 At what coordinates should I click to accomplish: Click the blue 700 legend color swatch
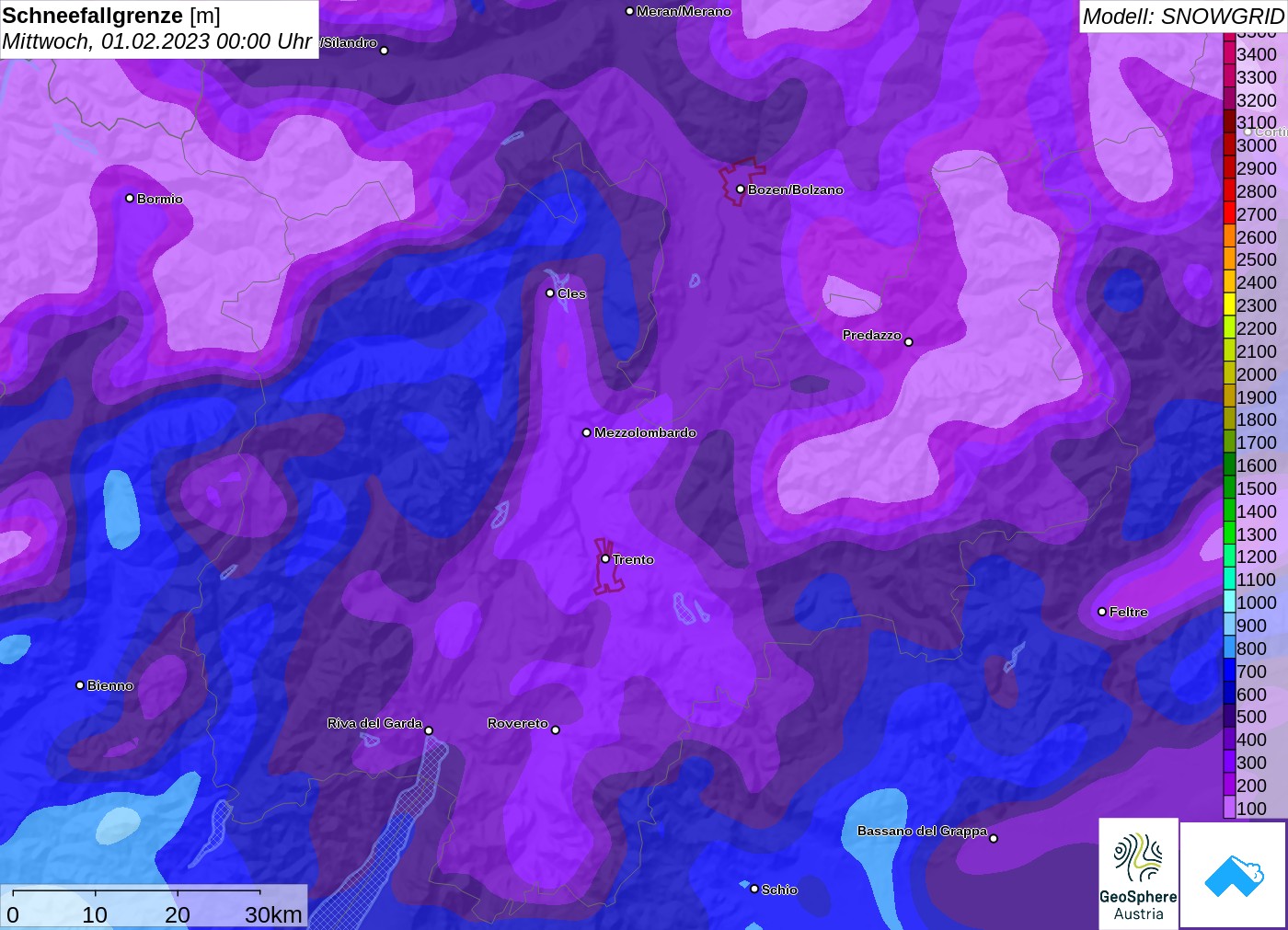pyautogui.click(x=1229, y=671)
